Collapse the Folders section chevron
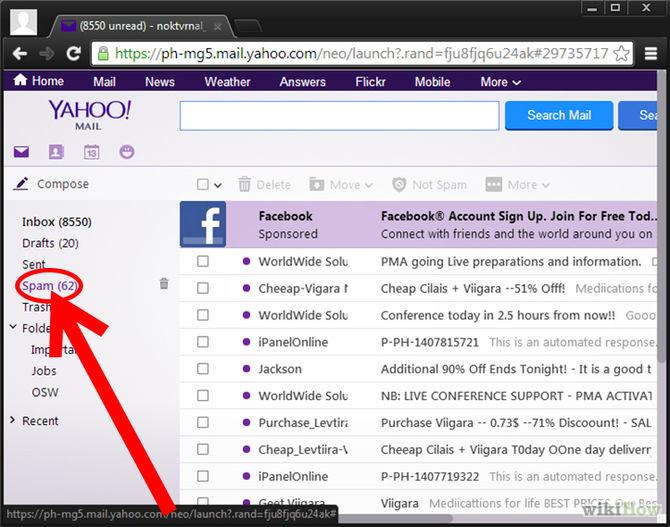 (x=13, y=327)
